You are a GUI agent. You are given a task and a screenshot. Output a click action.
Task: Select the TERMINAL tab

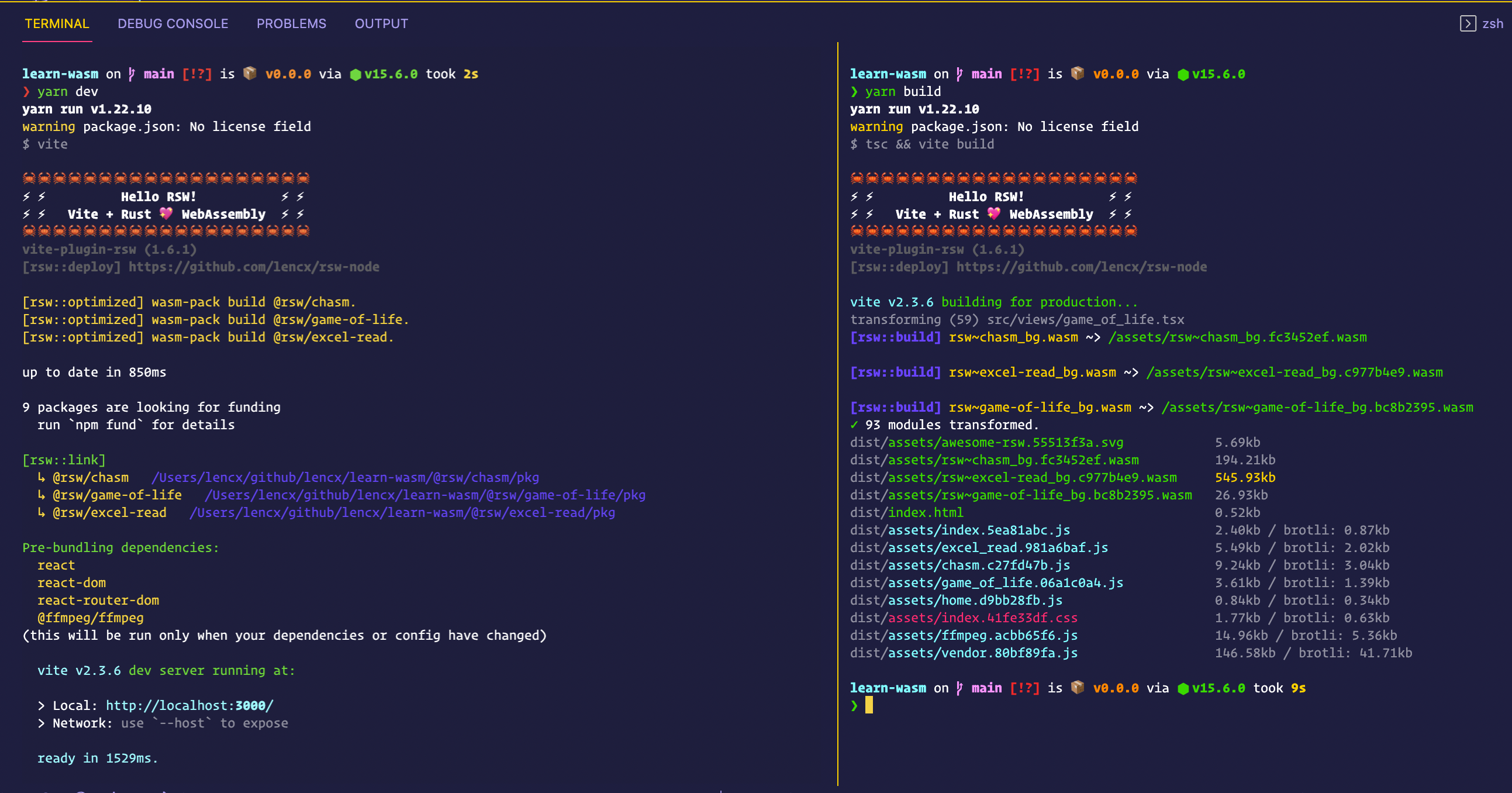pyautogui.click(x=56, y=23)
